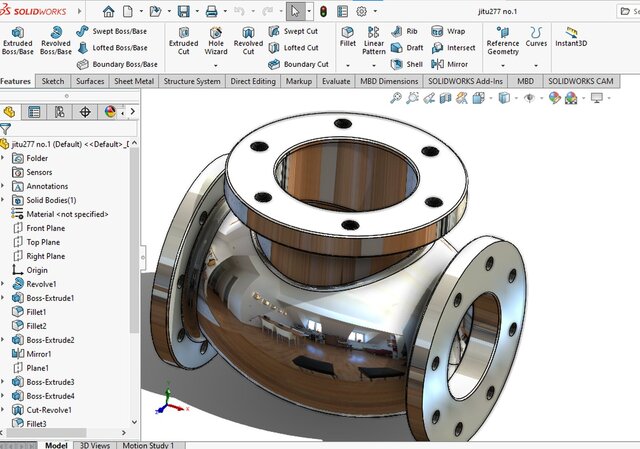640x449 pixels.
Task: Click the Section View icon
Action: (x=445, y=98)
